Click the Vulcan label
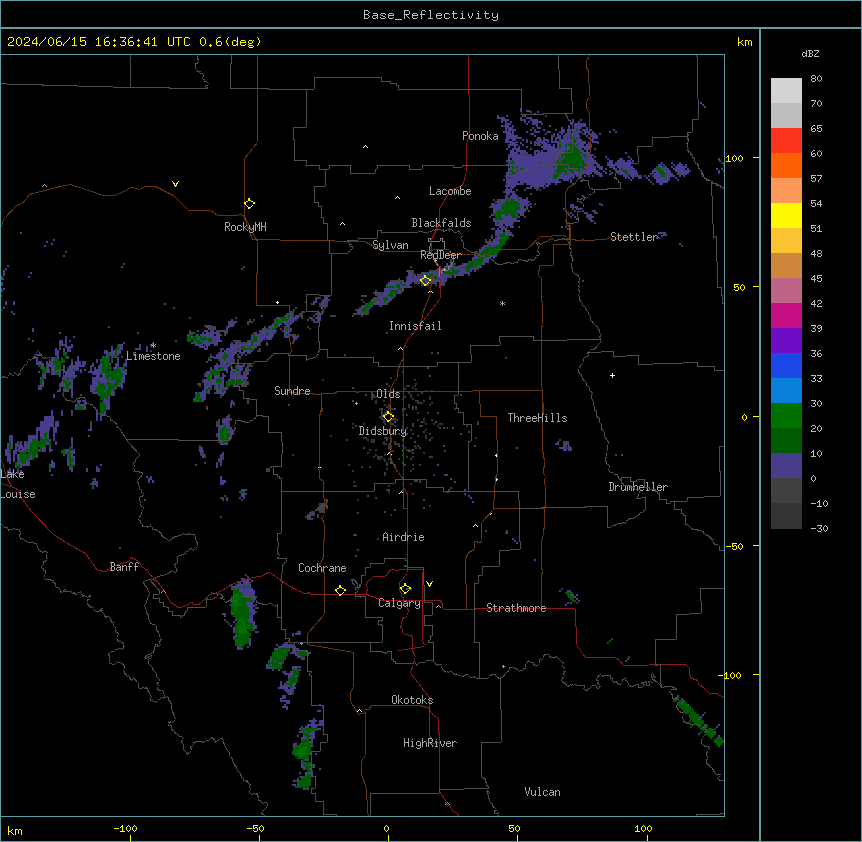 (543, 792)
